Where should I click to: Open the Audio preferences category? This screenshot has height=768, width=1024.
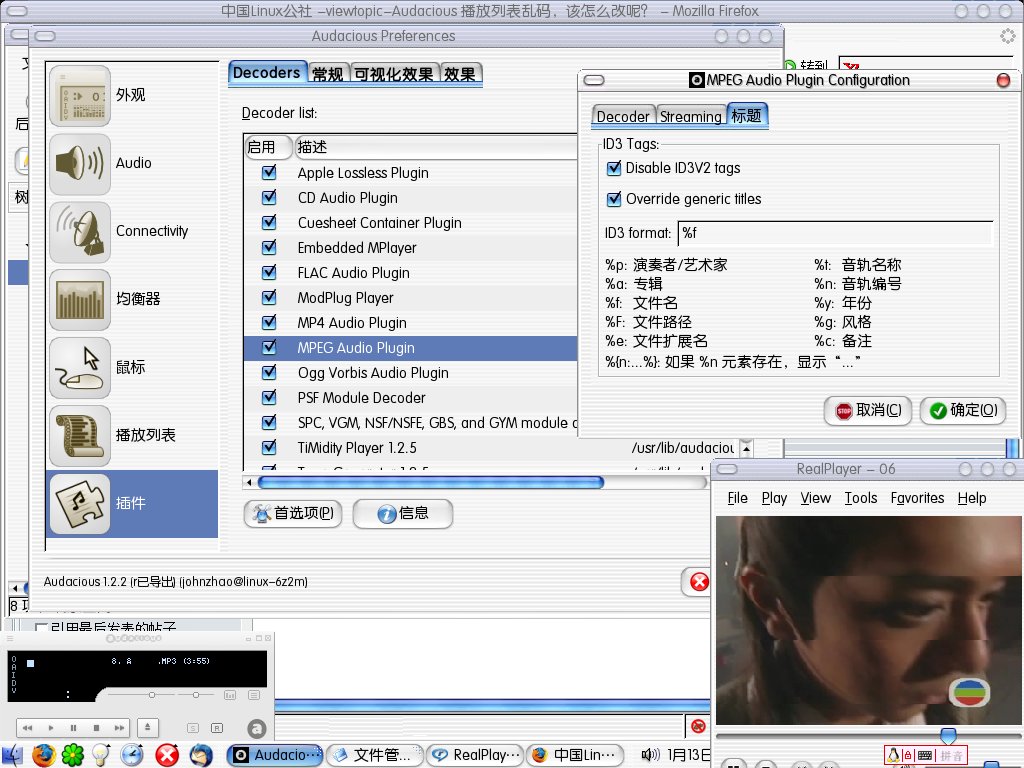point(132,163)
